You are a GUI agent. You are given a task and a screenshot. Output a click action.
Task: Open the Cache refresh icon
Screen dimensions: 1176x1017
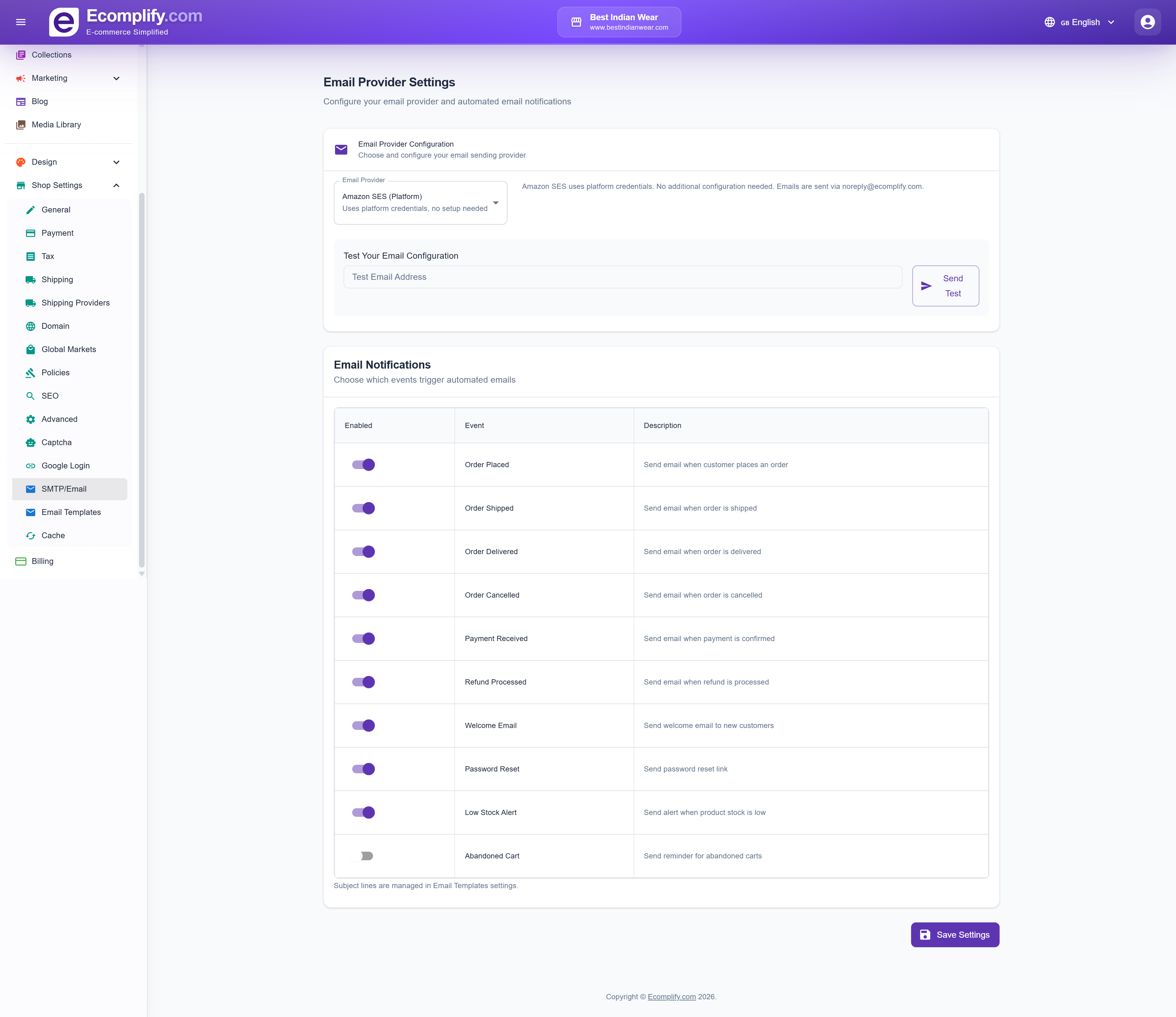coord(30,535)
